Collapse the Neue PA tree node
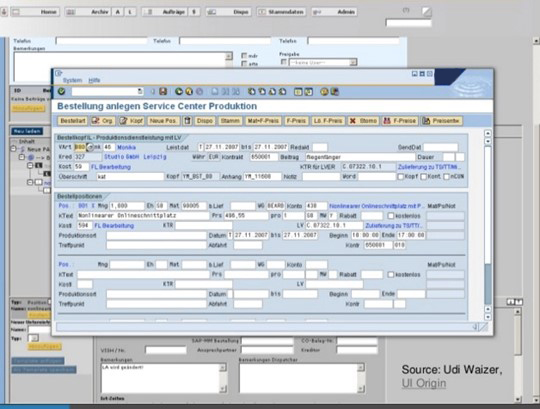 coord(13,149)
